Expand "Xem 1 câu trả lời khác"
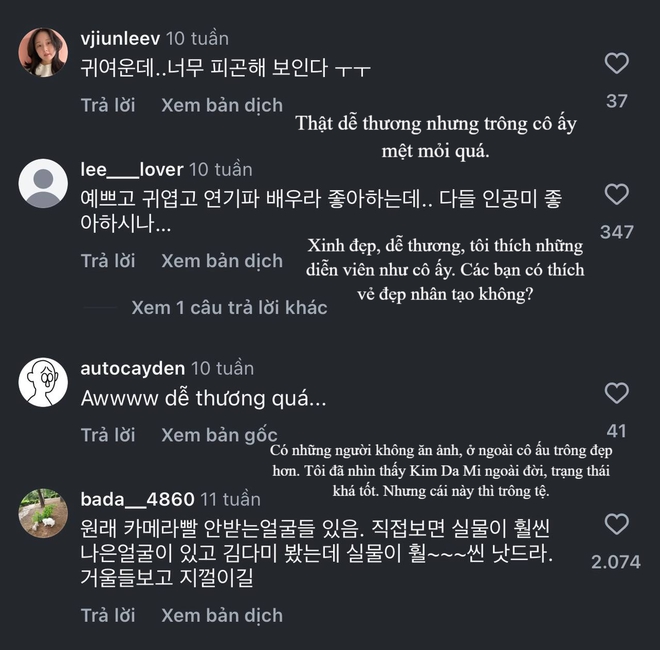 pyautogui.click(x=229, y=308)
